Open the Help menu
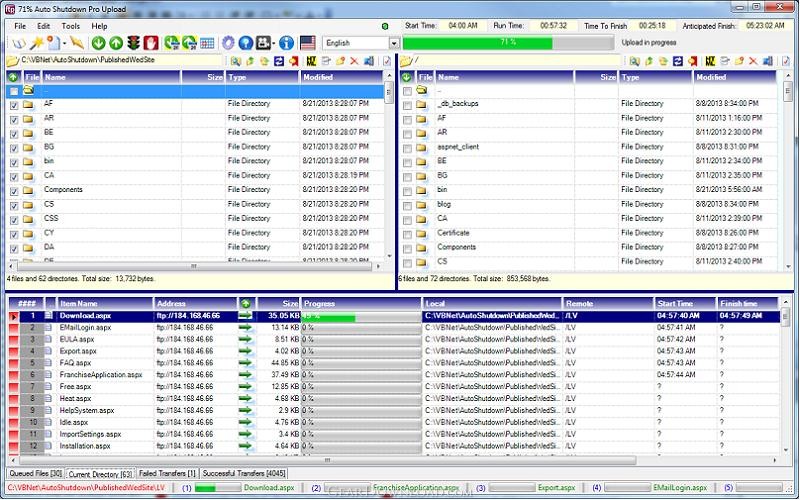800x500 pixels. [x=99, y=26]
